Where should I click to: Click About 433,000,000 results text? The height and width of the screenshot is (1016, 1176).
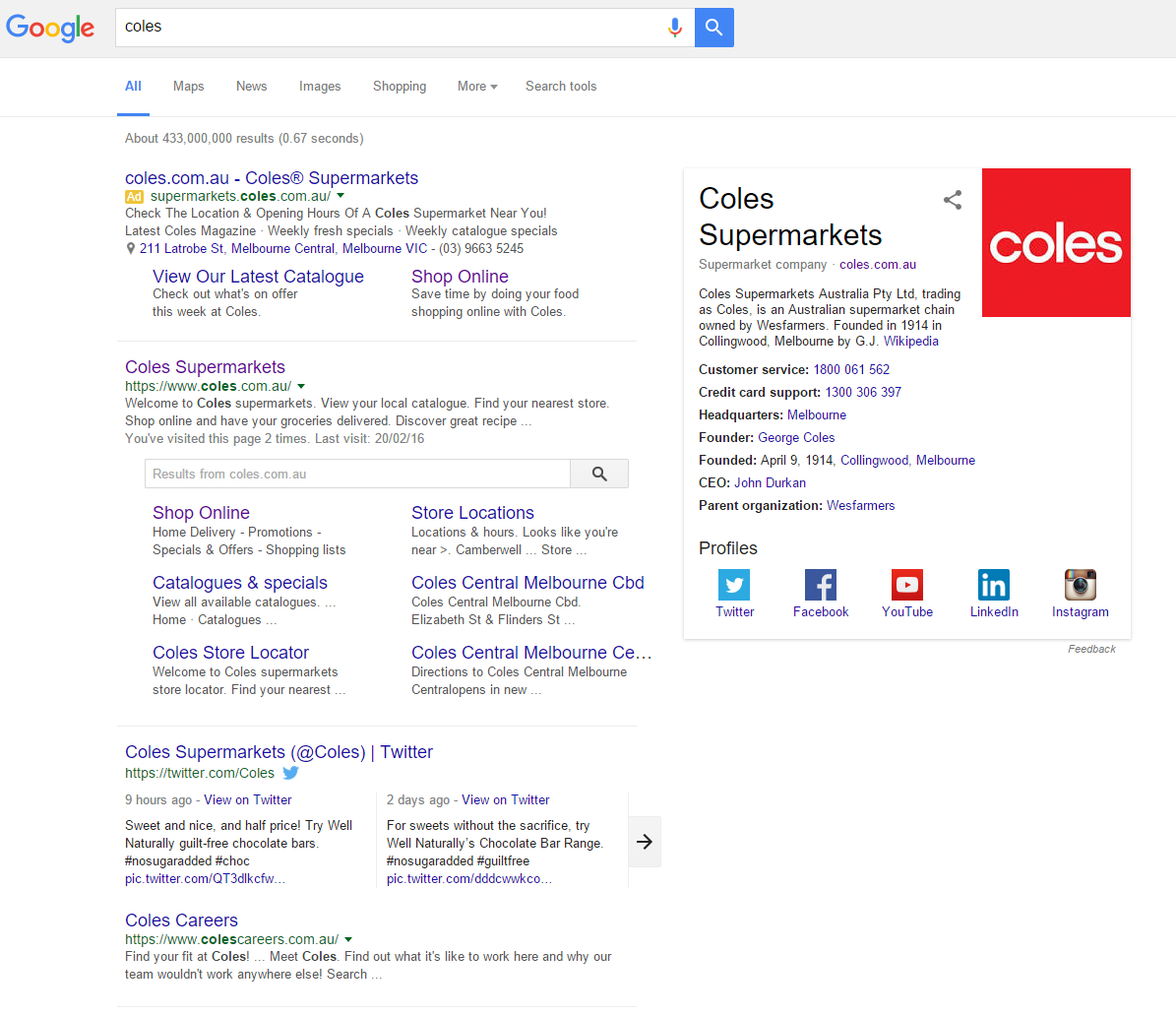[x=244, y=138]
